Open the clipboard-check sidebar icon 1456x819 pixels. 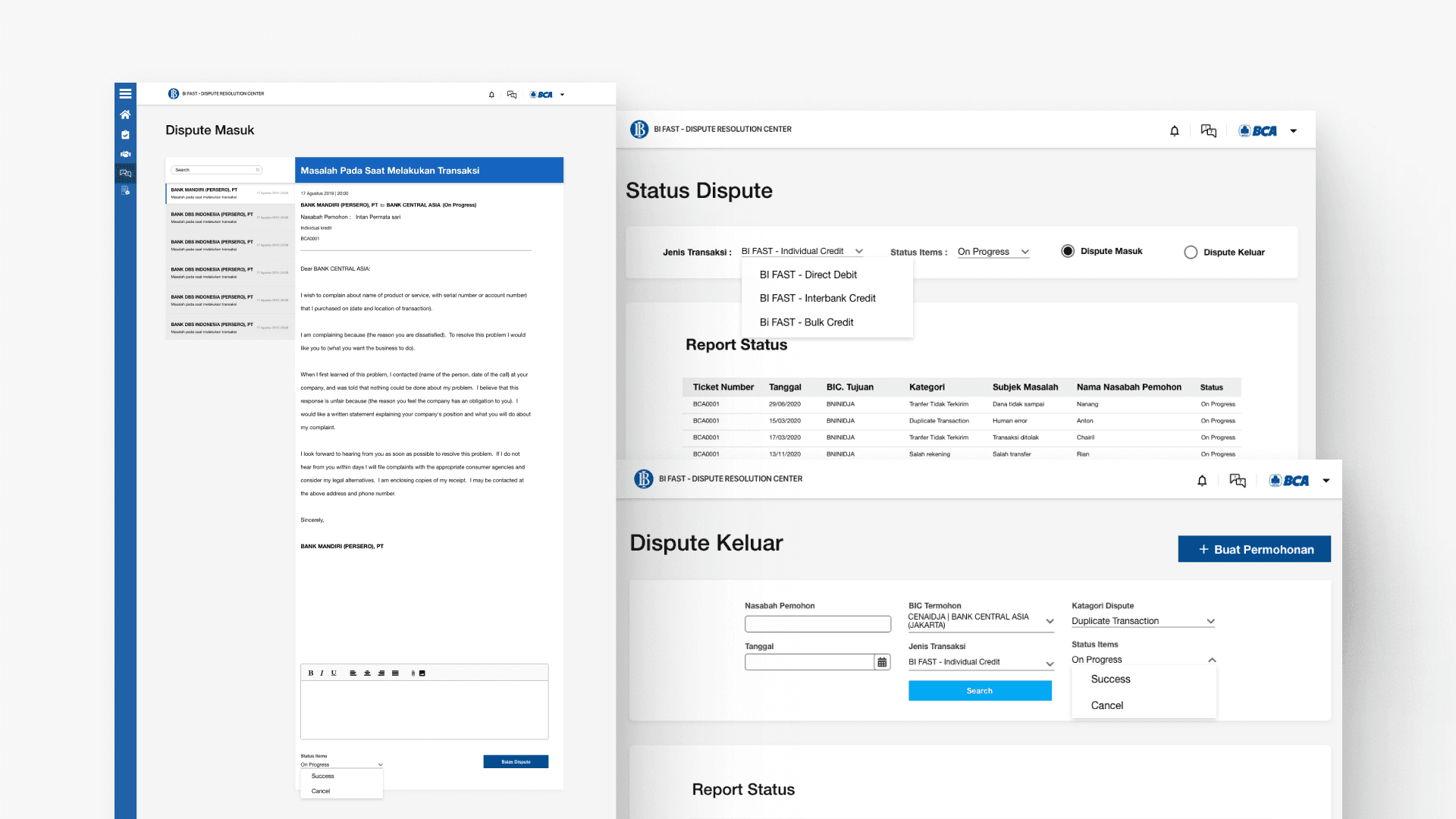125,135
